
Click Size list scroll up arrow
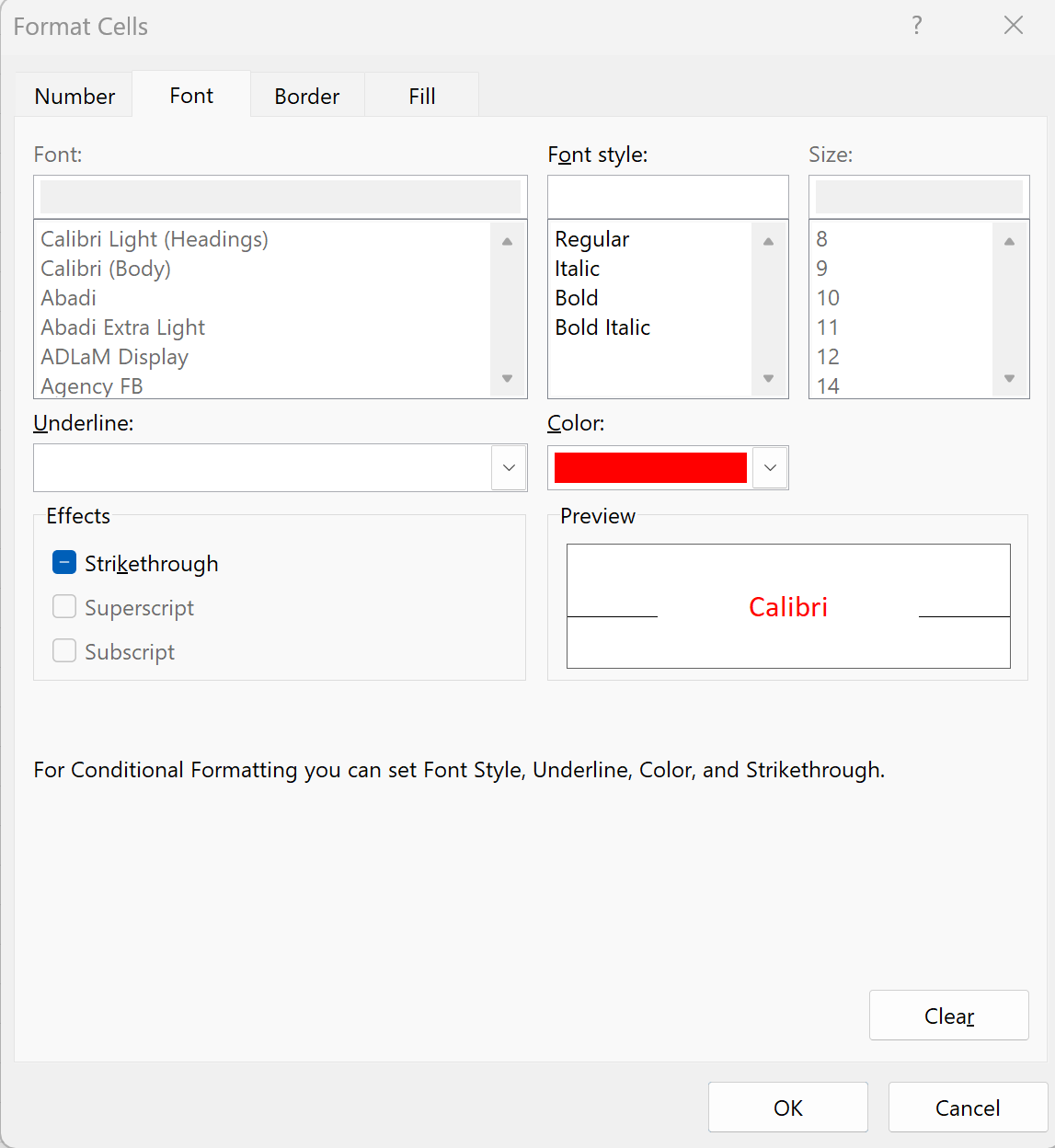(x=1009, y=241)
